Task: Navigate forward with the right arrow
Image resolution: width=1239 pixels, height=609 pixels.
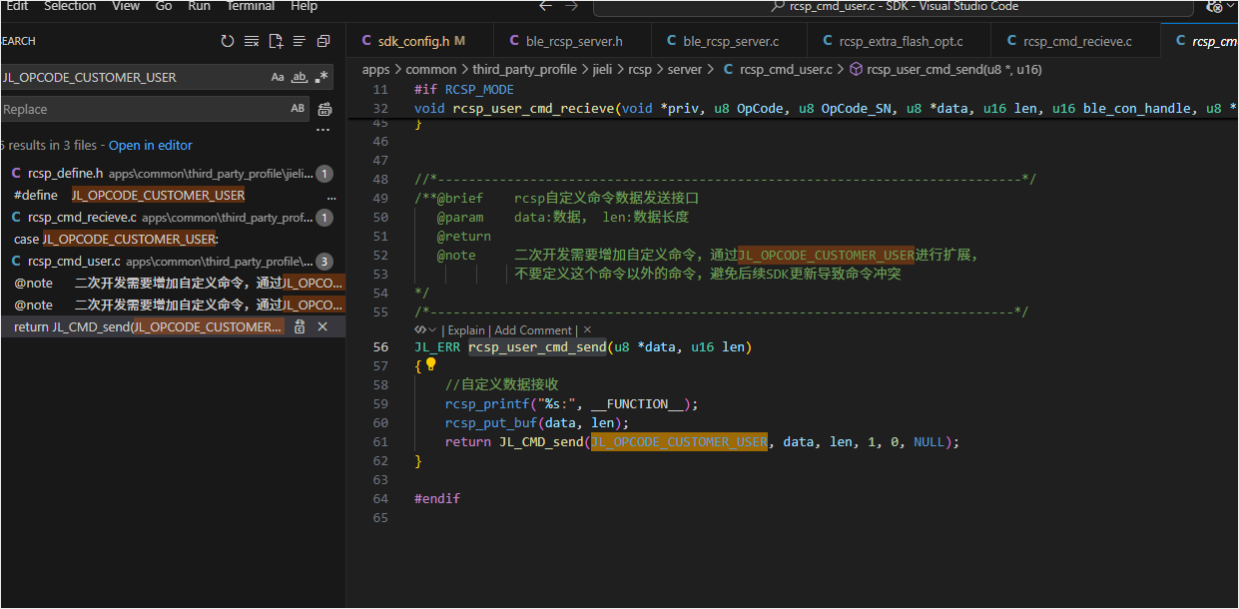Action: [x=571, y=6]
